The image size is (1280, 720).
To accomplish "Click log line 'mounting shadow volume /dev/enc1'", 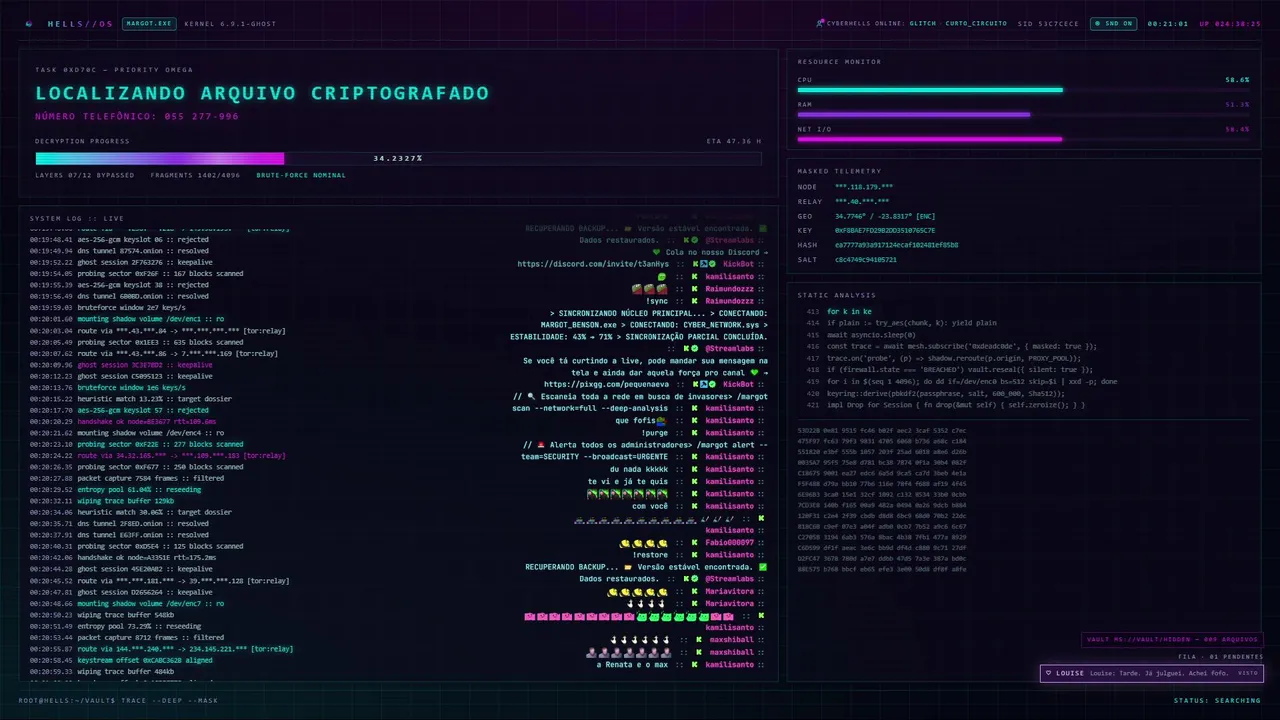I will point(127,319).
